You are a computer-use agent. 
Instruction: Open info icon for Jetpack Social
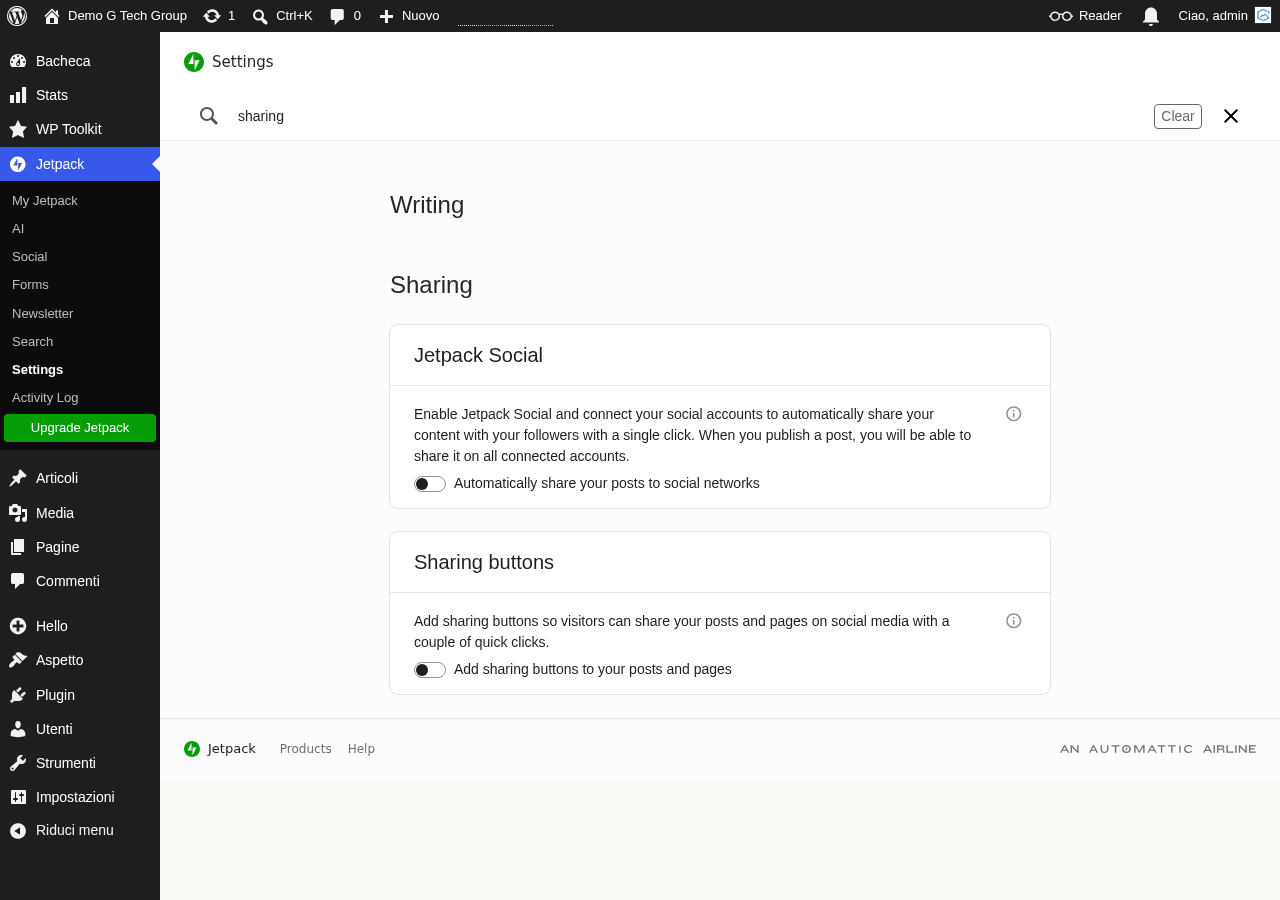click(x=1014, y=414)
